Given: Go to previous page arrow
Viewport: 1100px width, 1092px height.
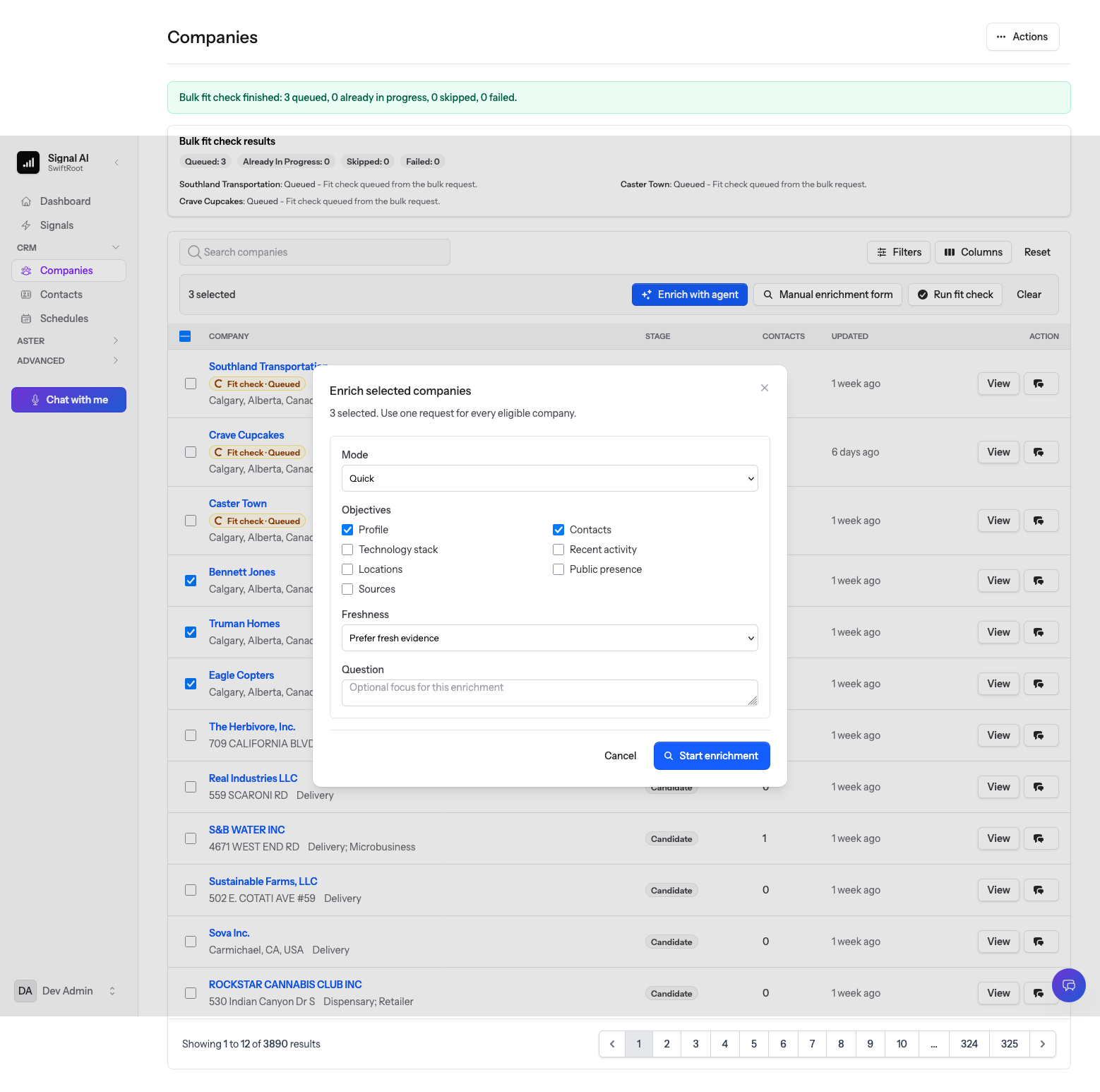Looking at the screenshot, I should (x=612, y=1044).
